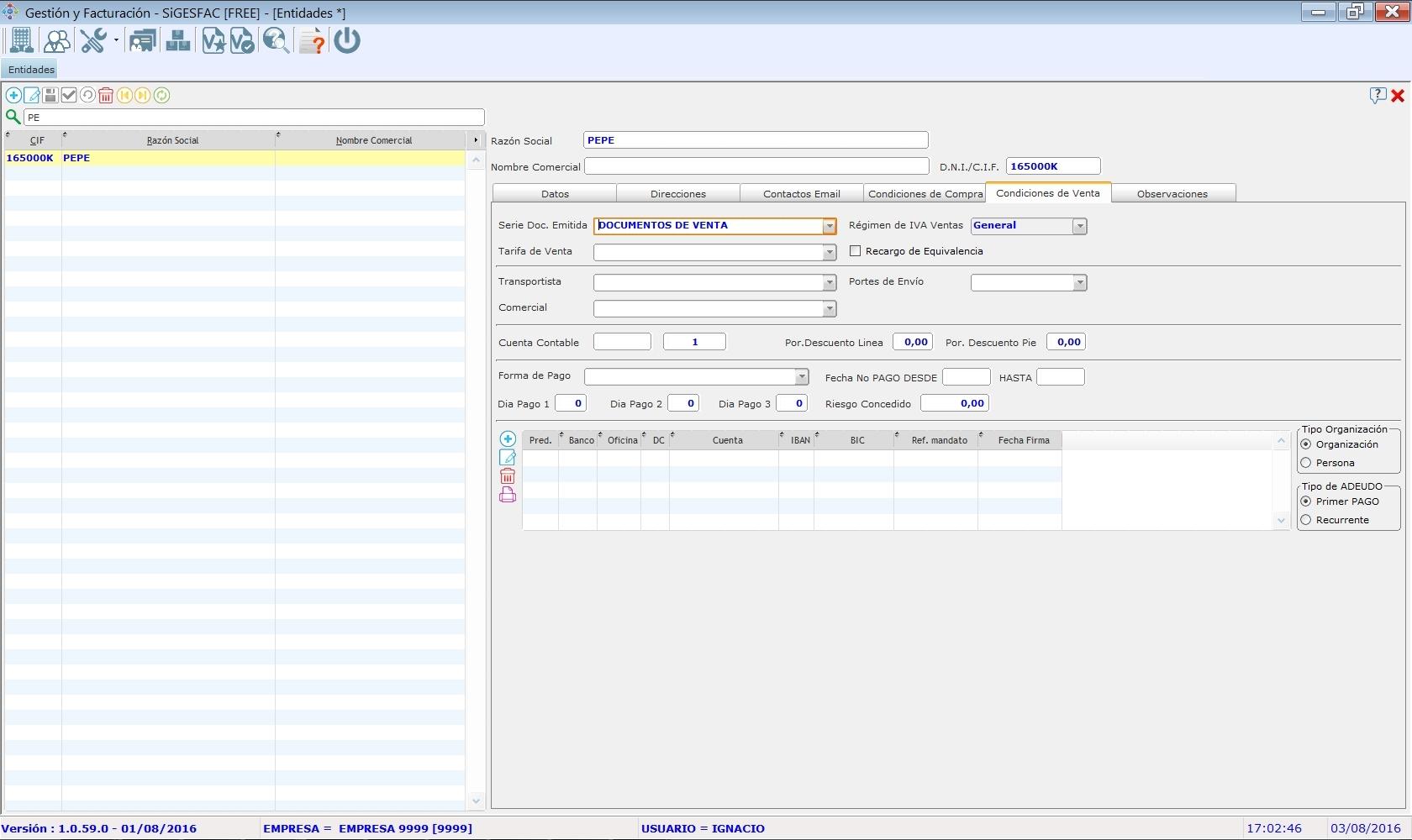1412x840 pixels.
Task: Click the search box containing PE
Action: pos(254,117)
